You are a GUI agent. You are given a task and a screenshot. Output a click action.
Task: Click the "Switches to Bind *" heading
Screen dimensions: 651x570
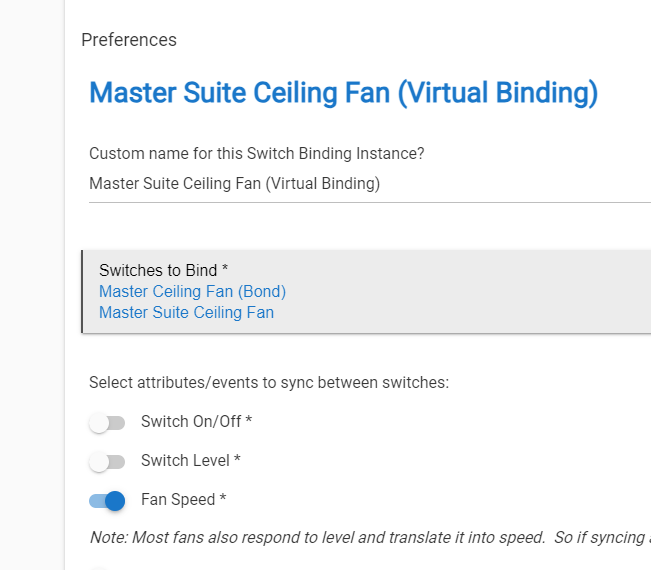(x=164, y=271)
